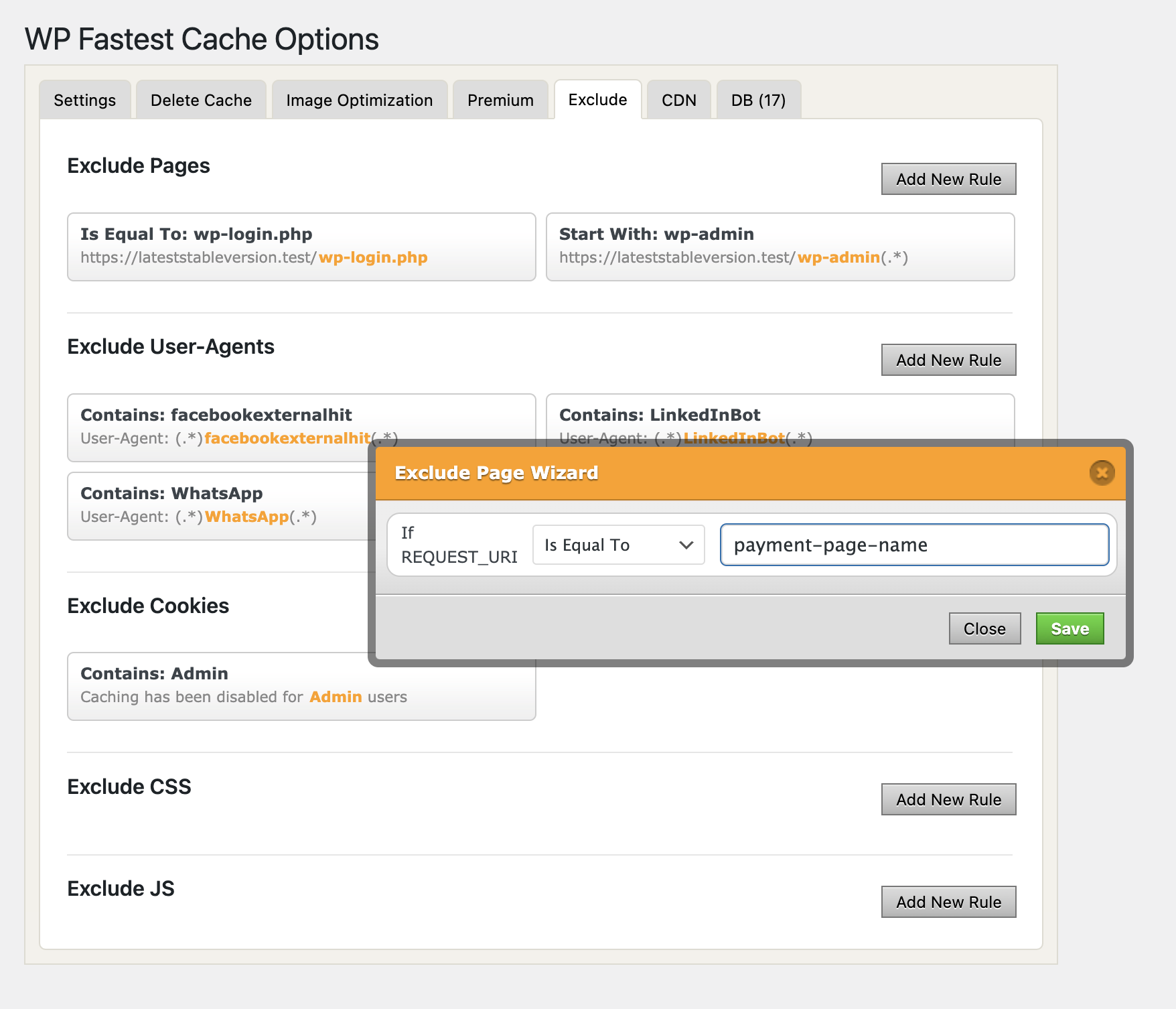
Task: Open the 'Is Equal To' condition dropdown
Action: [617, 545]
